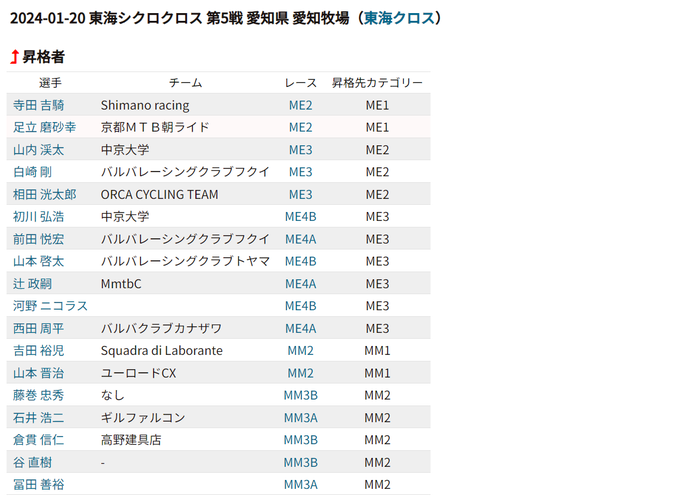
Task: Open ME4A race link in 前田 悦宏 row
Action: point(301,239)
